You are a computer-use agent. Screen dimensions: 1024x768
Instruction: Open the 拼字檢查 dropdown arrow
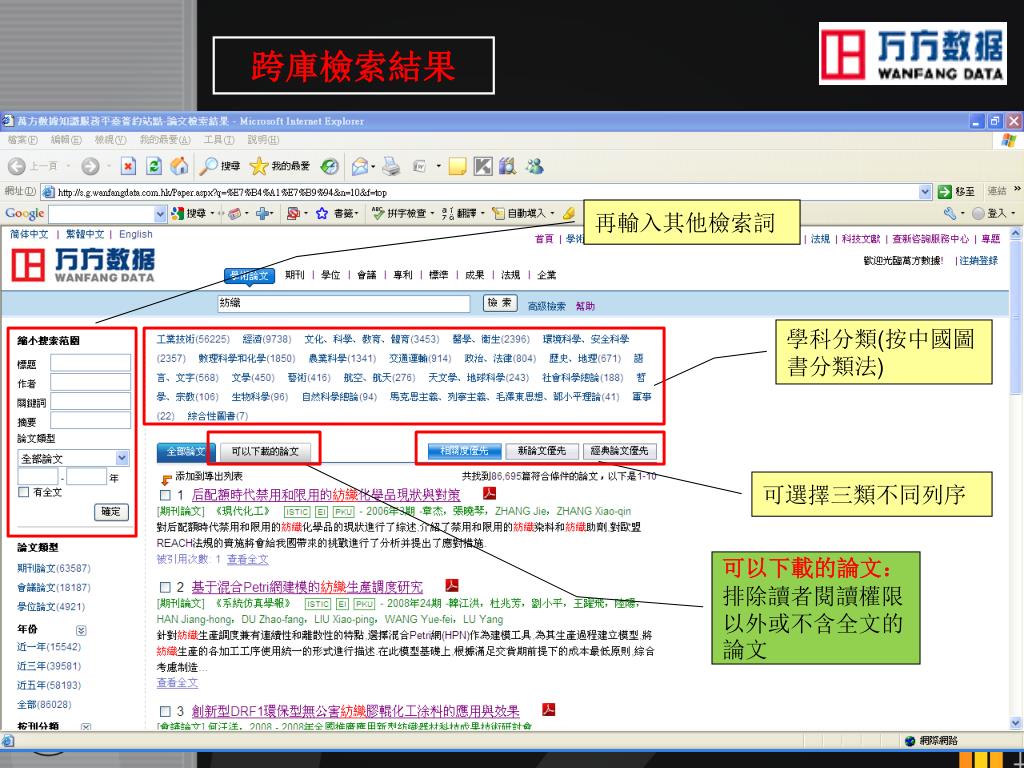(433, 214)
